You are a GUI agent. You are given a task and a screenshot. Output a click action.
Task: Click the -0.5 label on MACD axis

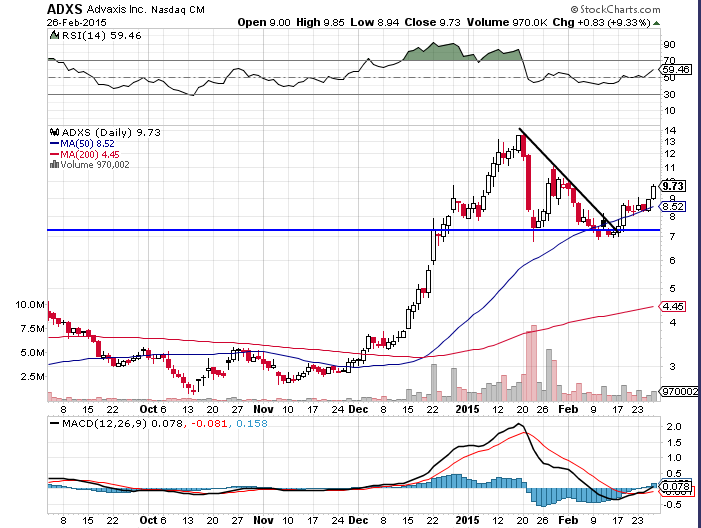pyautogui.click(x=671, y=505)
